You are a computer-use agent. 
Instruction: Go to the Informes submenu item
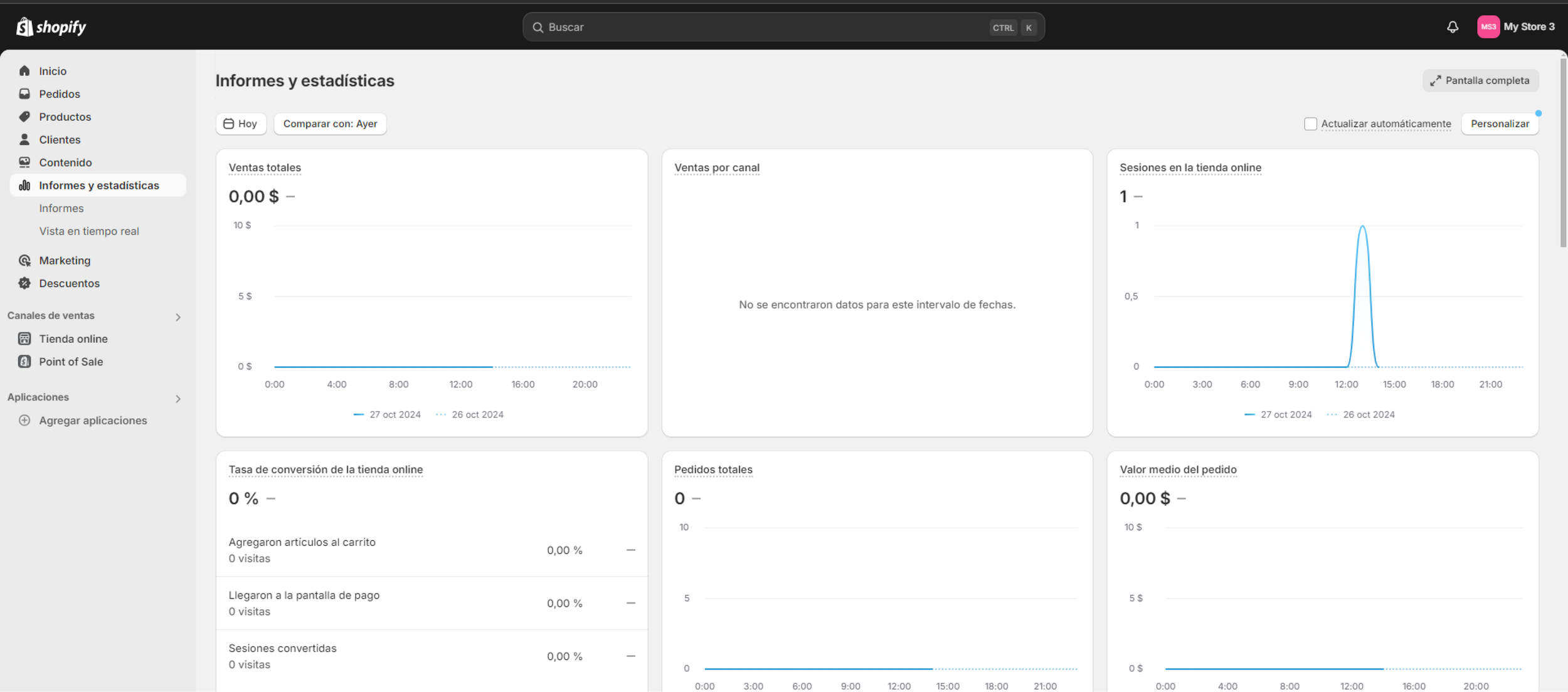pos(61,208)
